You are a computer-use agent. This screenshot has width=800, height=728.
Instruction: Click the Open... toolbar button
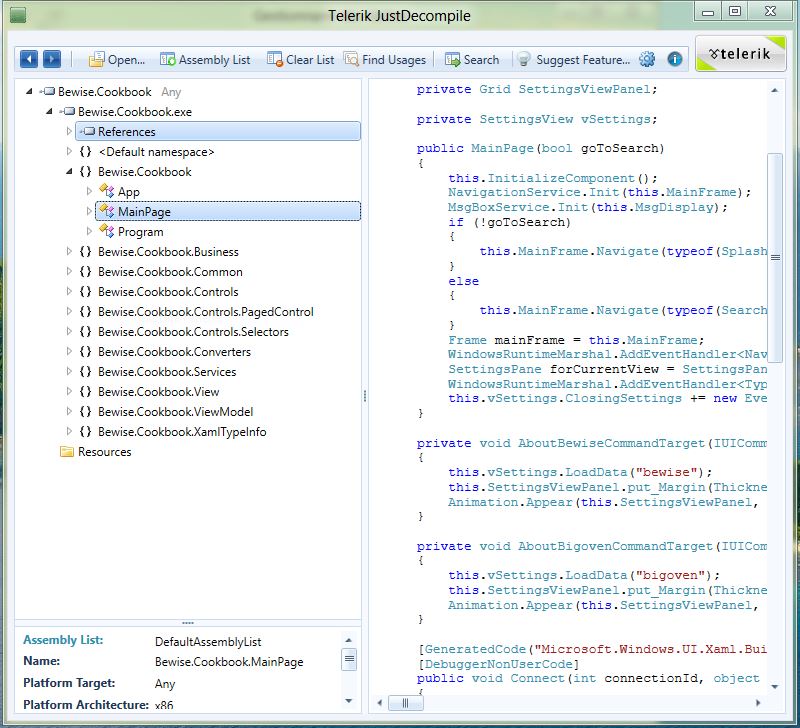(x=117, y=60)
